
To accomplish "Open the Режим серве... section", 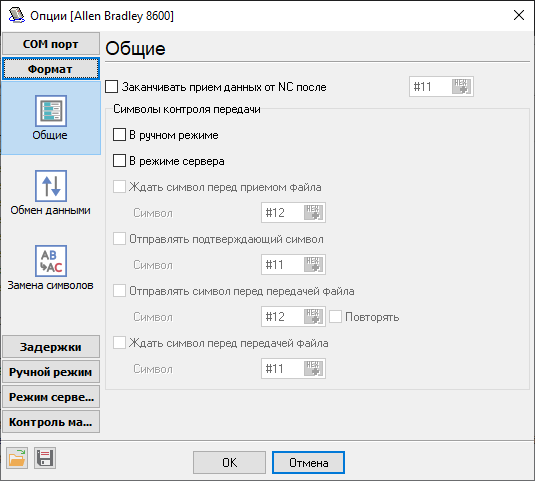I will click(x=51, y=397).
